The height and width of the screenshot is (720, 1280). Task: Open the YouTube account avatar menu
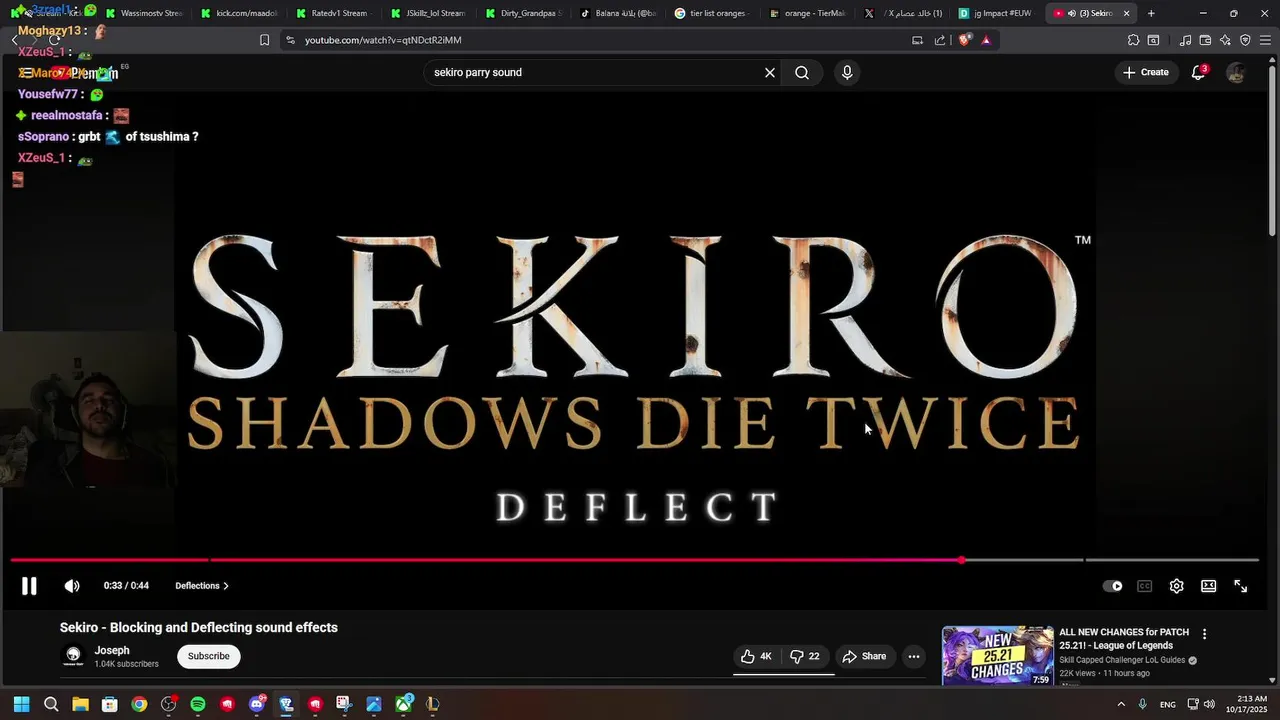coord(1236,72)
